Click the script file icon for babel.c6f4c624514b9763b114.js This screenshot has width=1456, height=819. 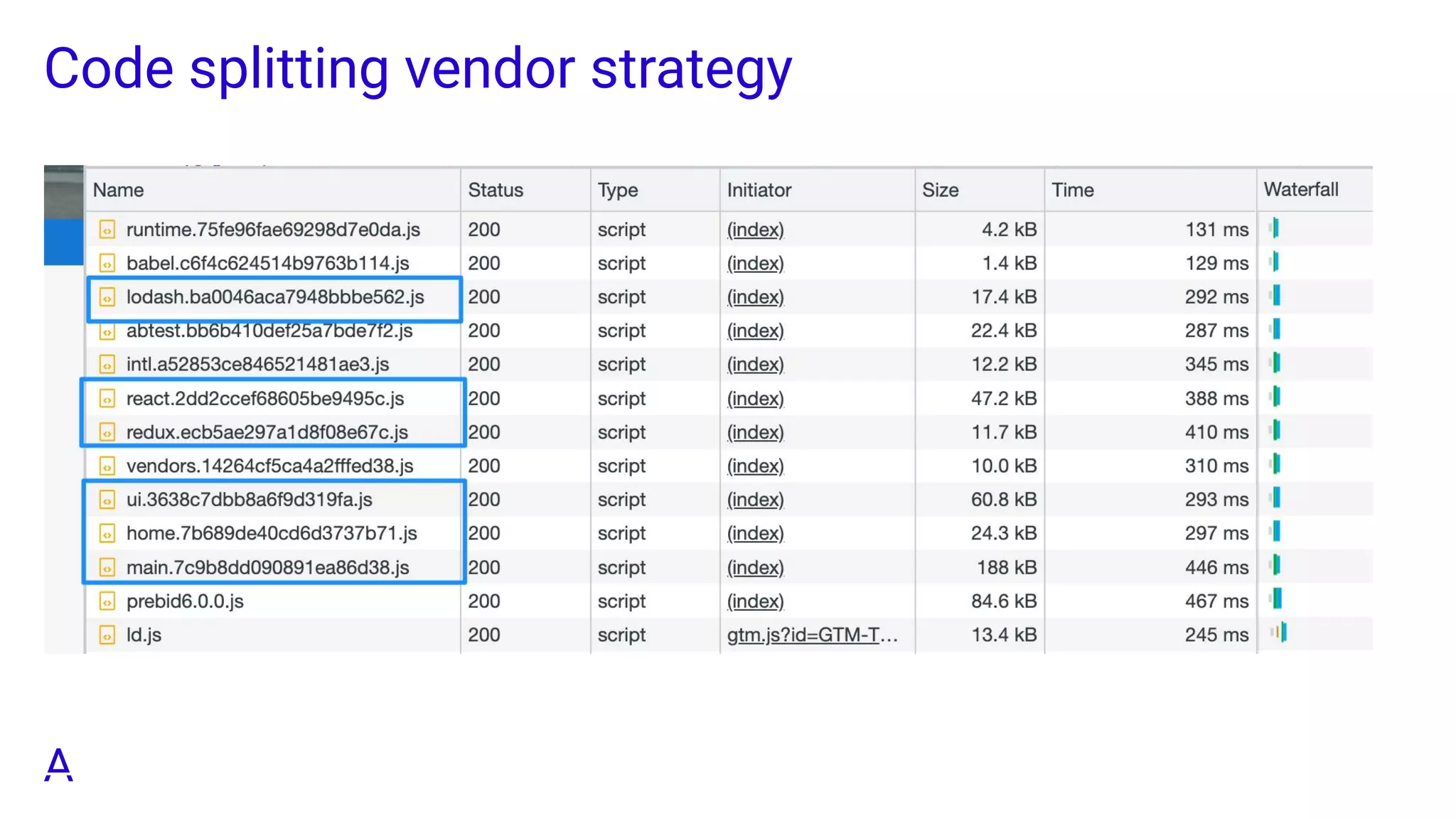pos(107,264)
